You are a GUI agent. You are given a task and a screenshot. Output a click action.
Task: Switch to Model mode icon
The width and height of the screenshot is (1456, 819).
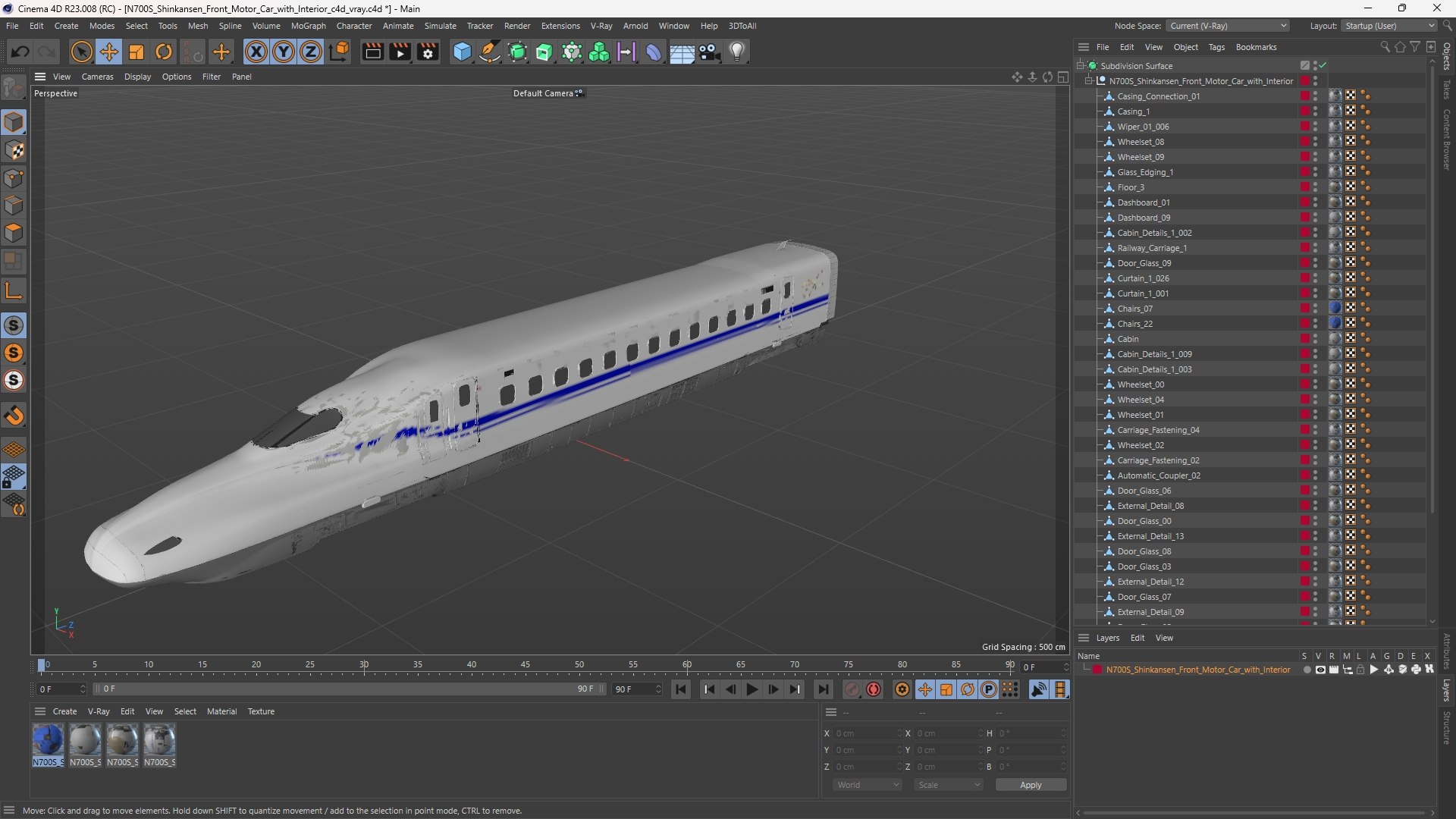coord(14,122)
